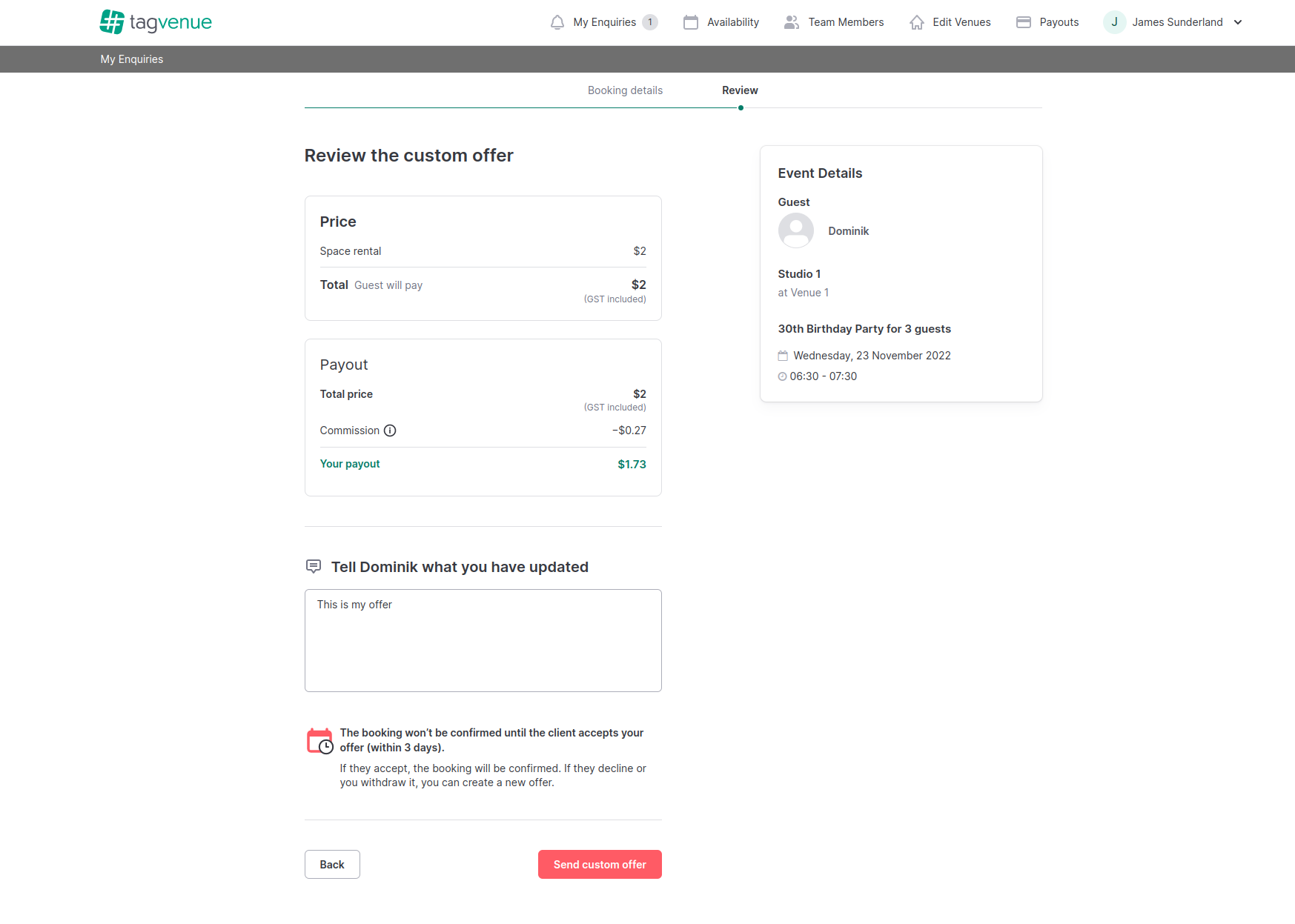Click the card icon beside Payouts
The image size is (1295, 924).
click(1024, 22)
